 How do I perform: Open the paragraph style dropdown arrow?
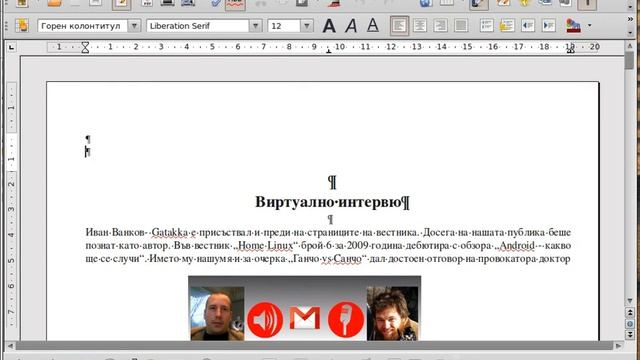tap(134, 26)
